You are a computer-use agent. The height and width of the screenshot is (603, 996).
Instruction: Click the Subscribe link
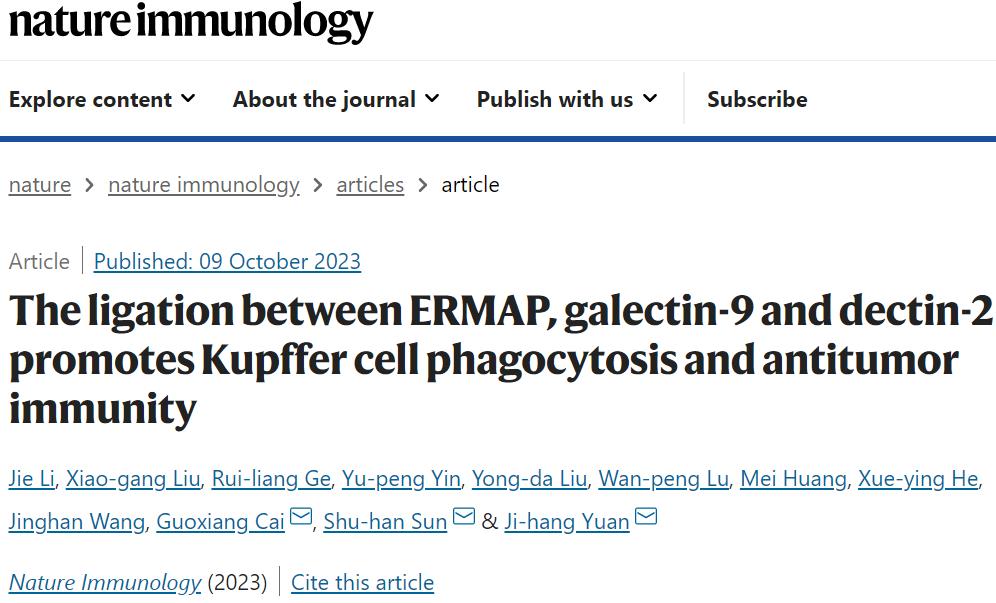(757, 99)
